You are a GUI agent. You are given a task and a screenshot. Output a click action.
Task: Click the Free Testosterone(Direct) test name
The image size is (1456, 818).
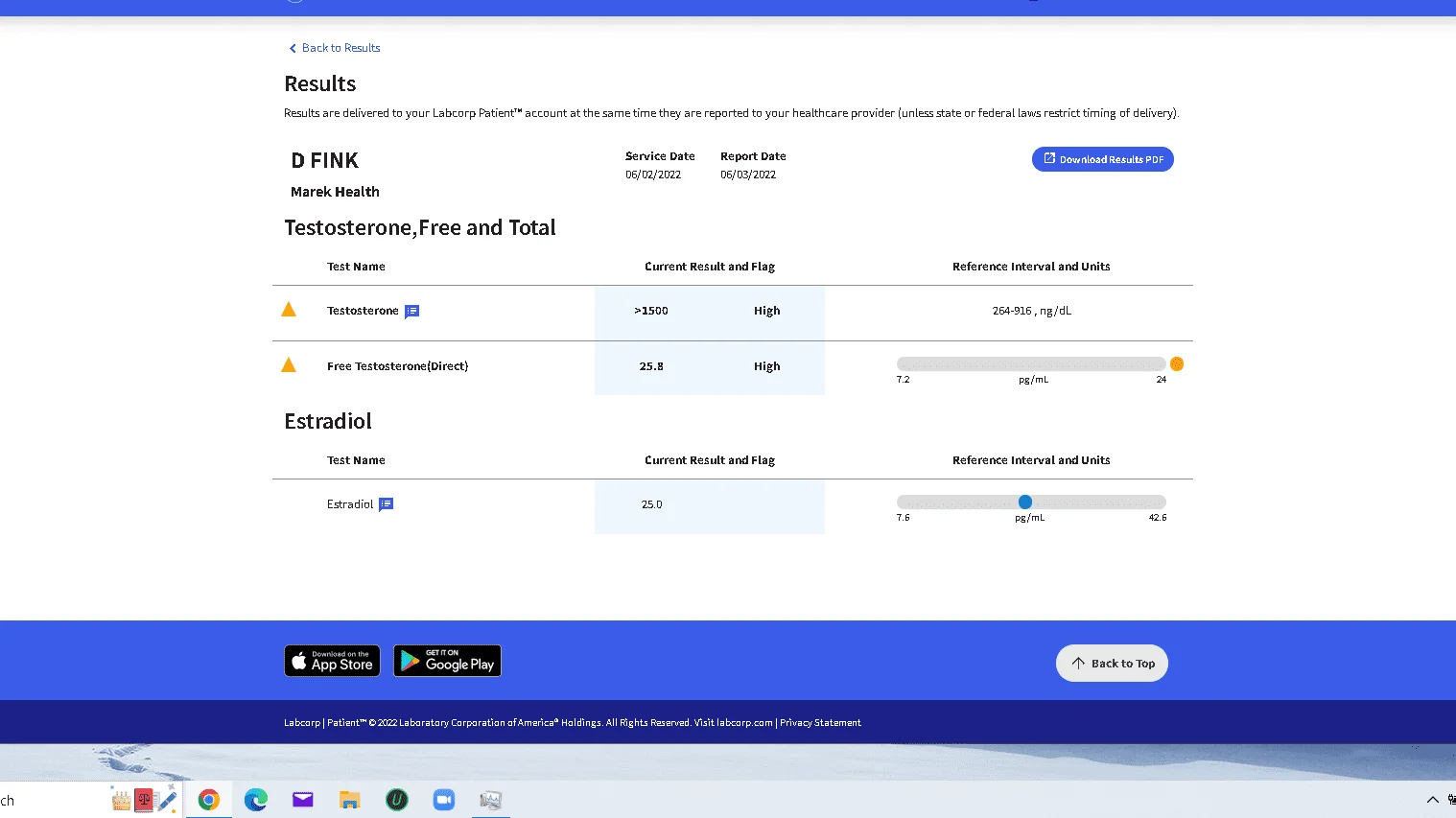point(397,366)
